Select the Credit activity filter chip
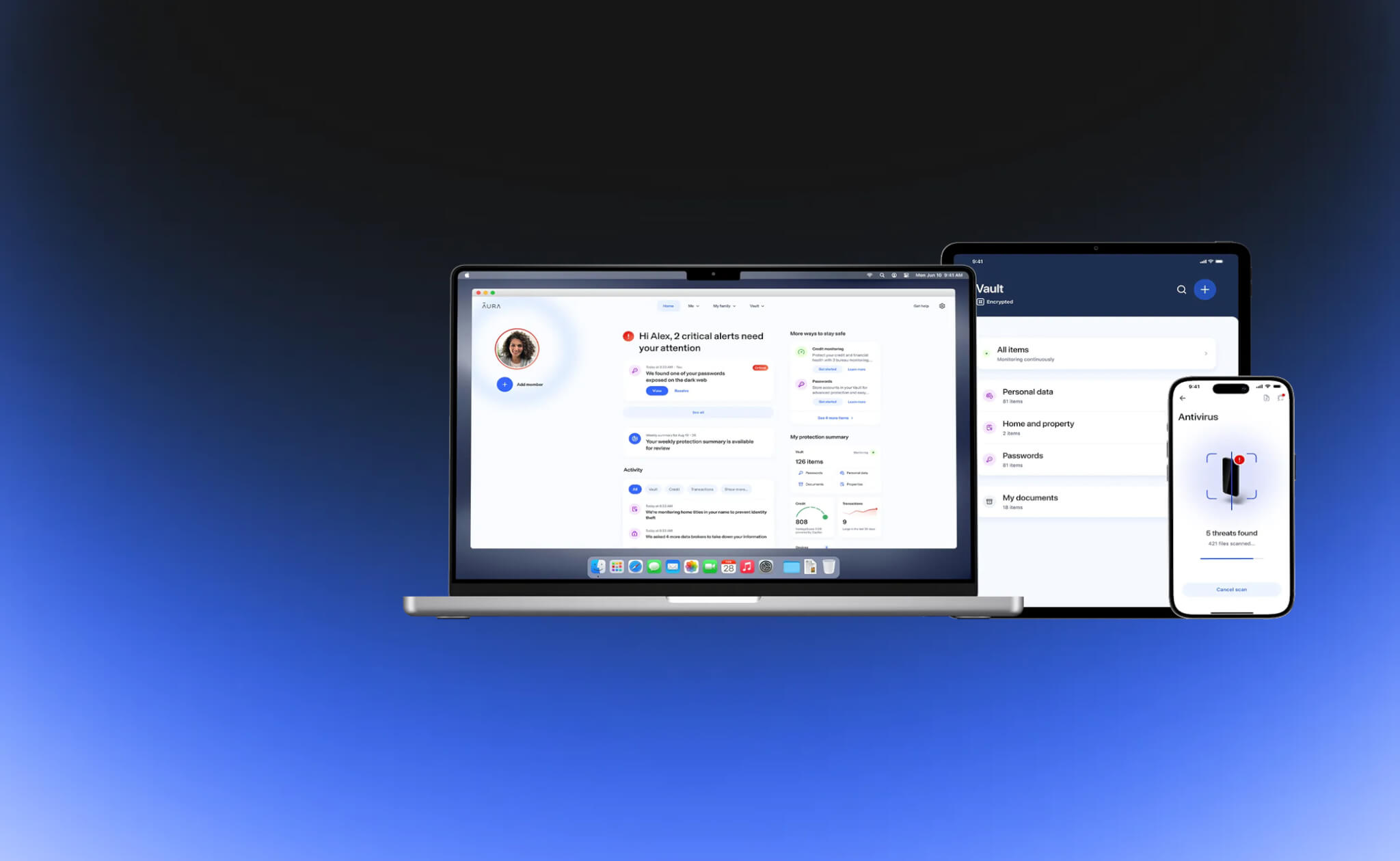Image resolution: width=1400 pixels, height=861 pixels. tap(674, 489)
